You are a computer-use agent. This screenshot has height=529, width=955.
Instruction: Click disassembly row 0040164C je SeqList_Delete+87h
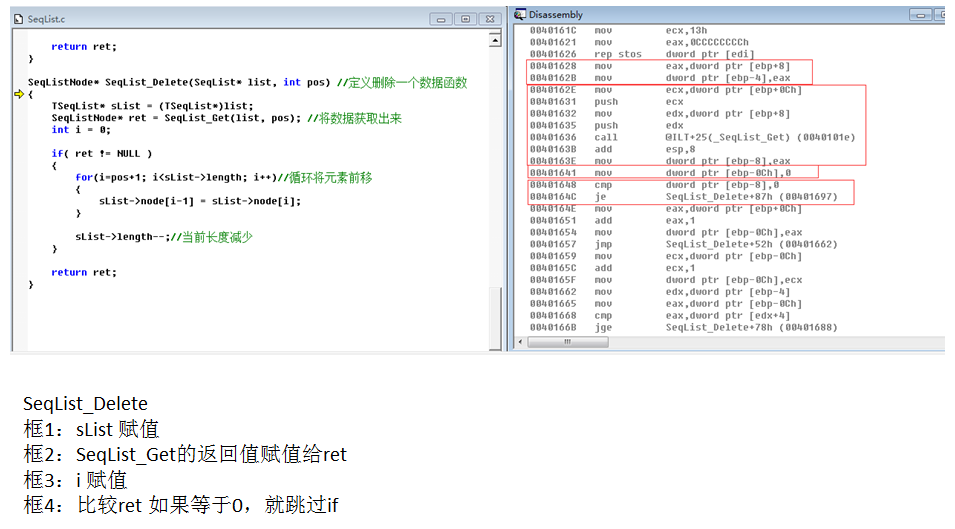click(683, 197)
